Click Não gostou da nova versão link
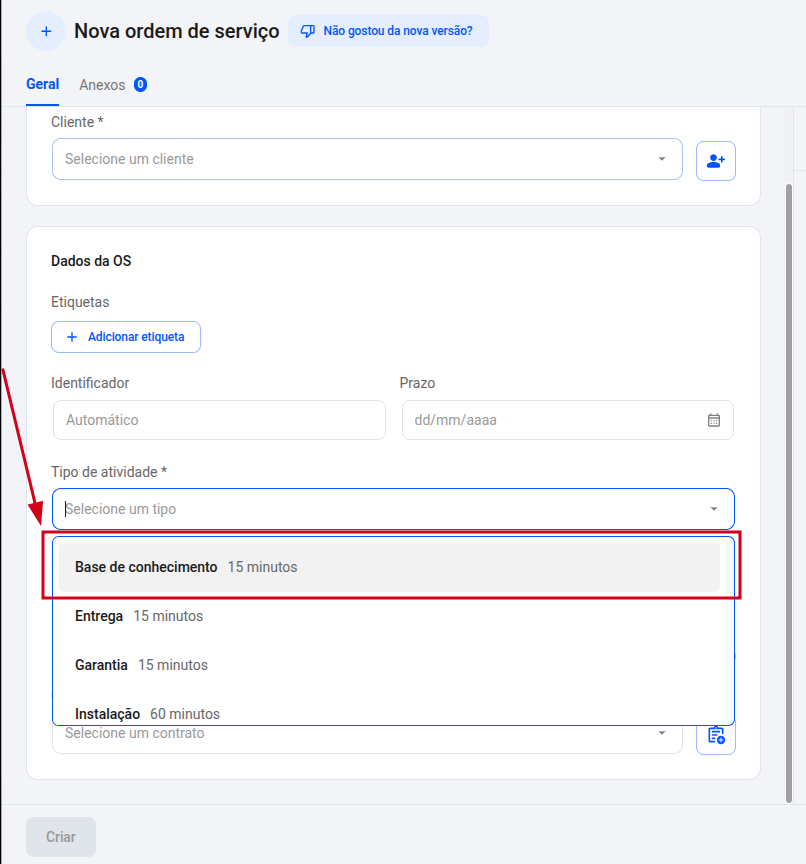The width and height of the screenshot is (806, 864). tap(397, 31)
